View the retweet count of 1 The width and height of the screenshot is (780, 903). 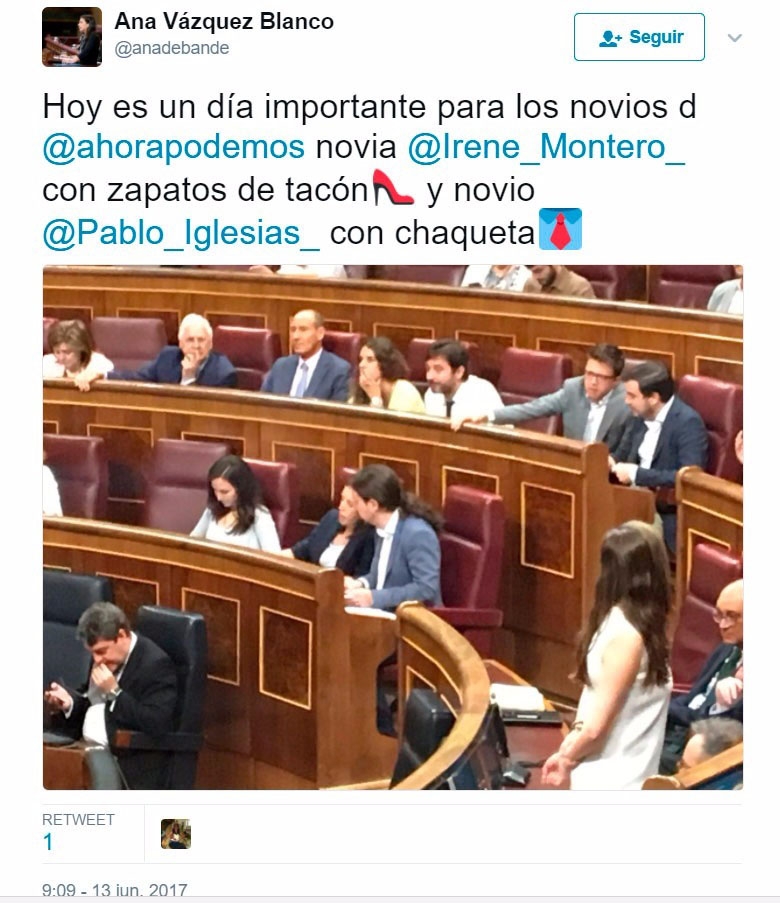48,842
